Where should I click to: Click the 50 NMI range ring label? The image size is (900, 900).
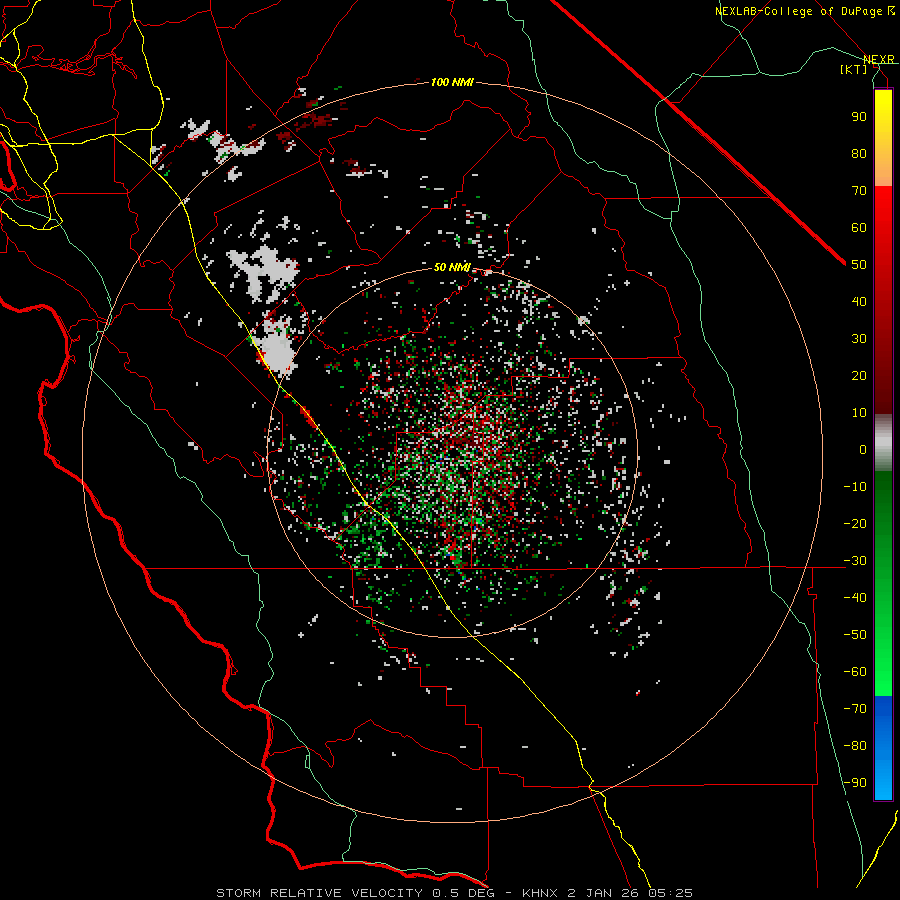[x=452, y=267]
